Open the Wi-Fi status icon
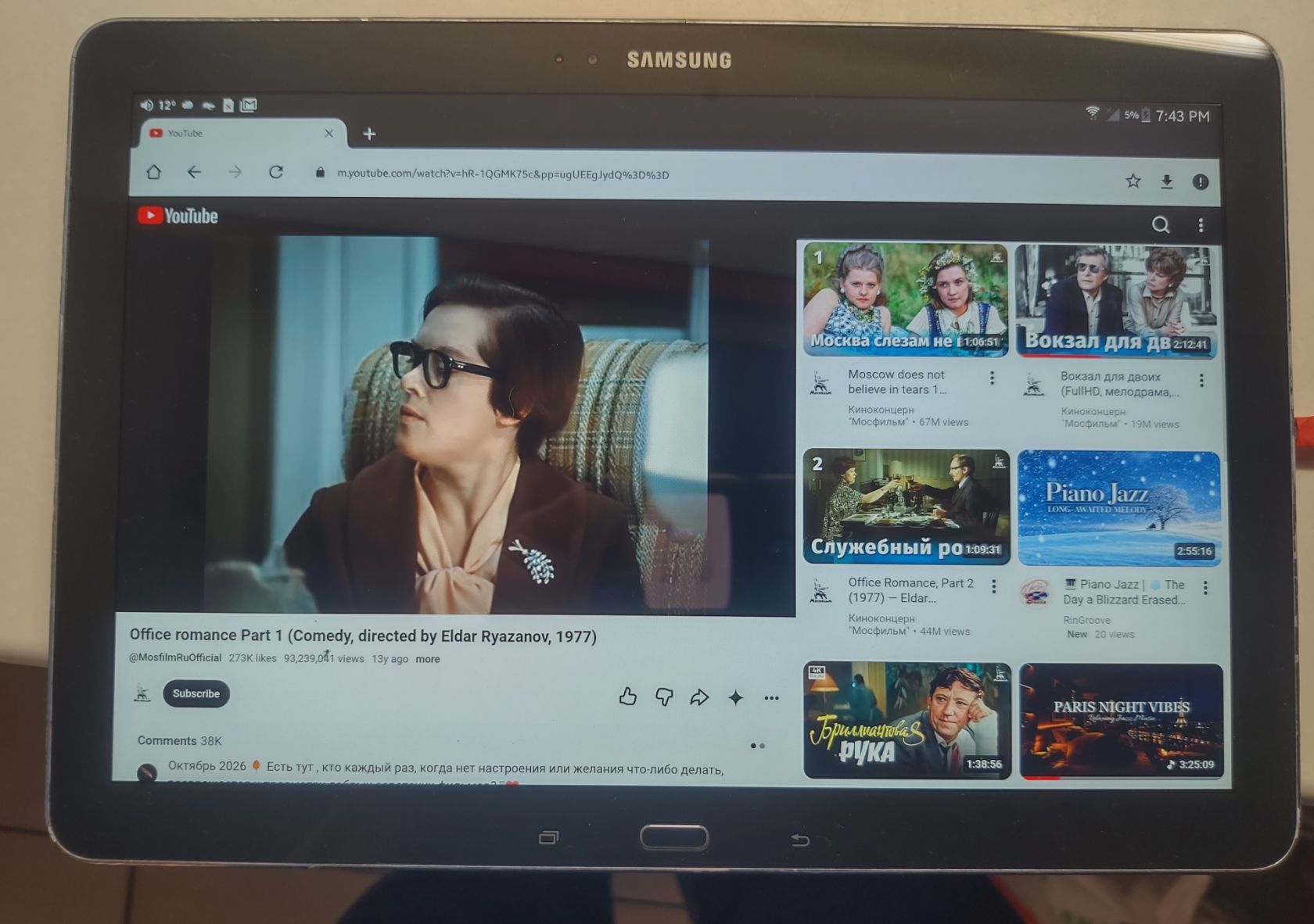This screenshot has height=924, width=1314. [1092, 113]
